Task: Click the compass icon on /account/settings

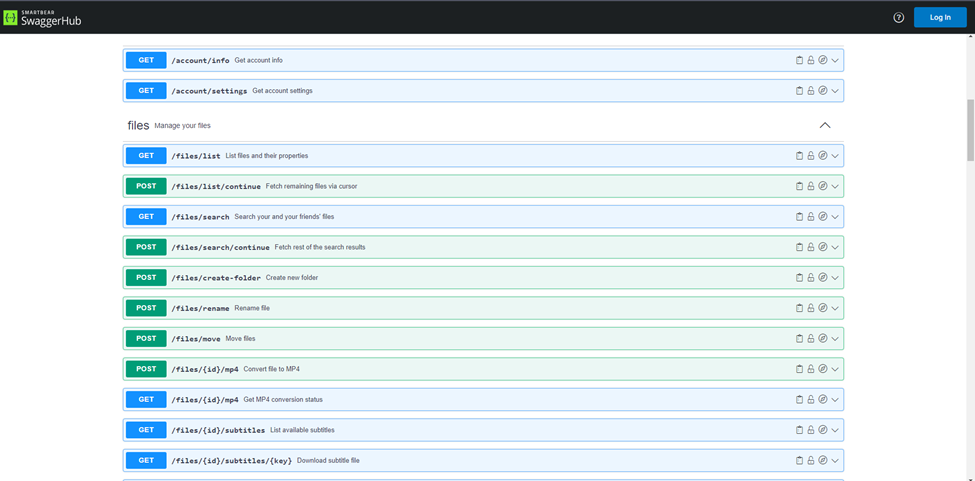Action: pos(823,91)
